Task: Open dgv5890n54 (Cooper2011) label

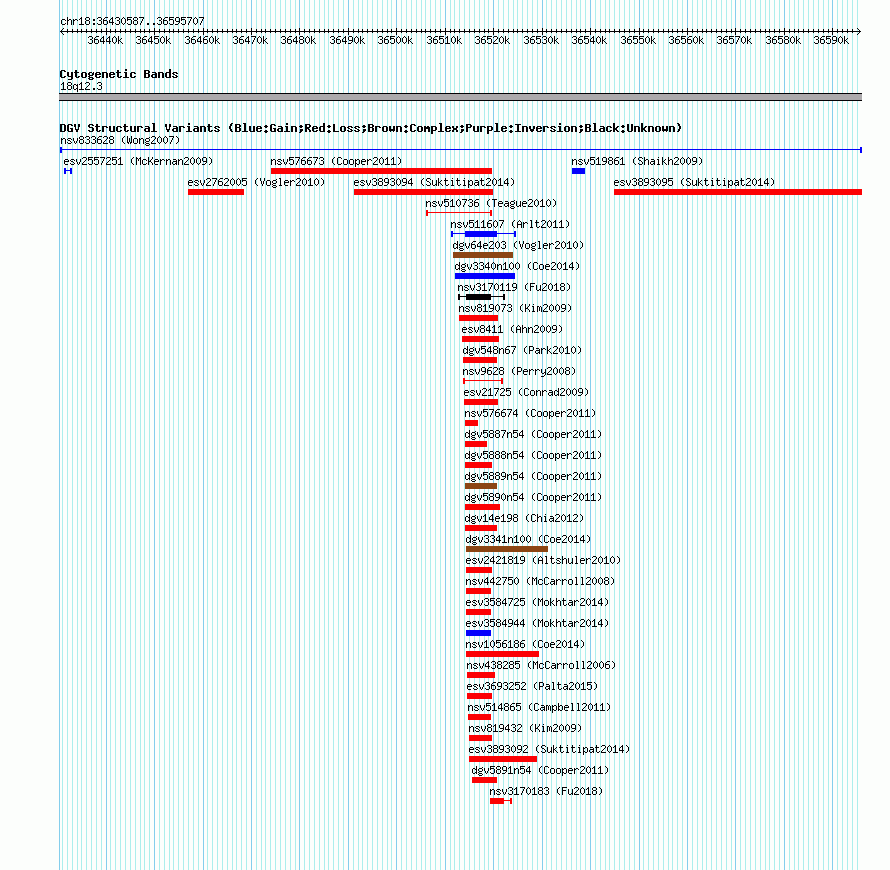Action: click(x=534, y=497)
